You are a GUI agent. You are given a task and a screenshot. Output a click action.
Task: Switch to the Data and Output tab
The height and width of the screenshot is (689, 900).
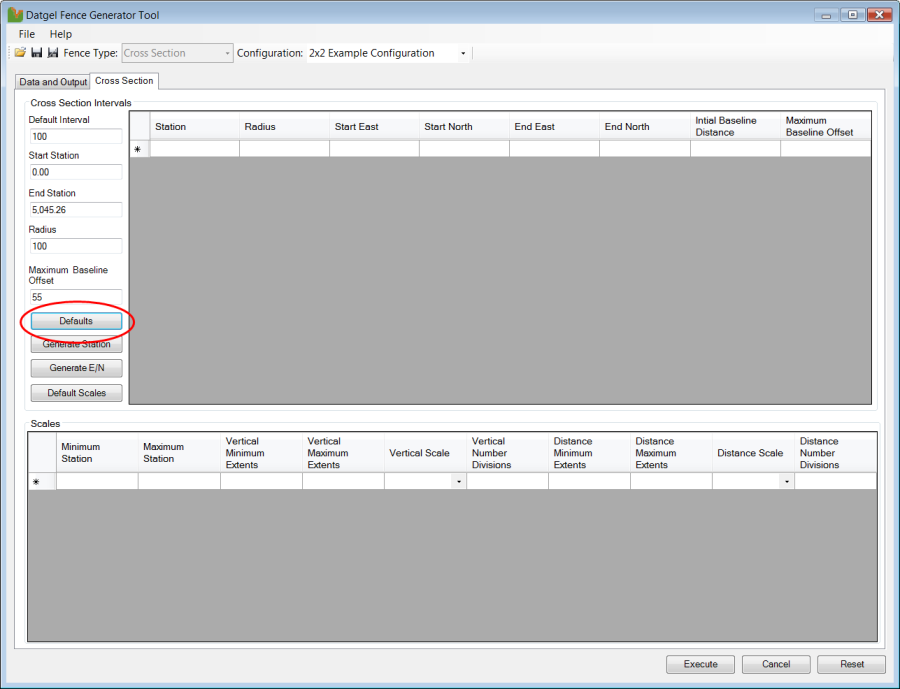[x=53, y=82]
